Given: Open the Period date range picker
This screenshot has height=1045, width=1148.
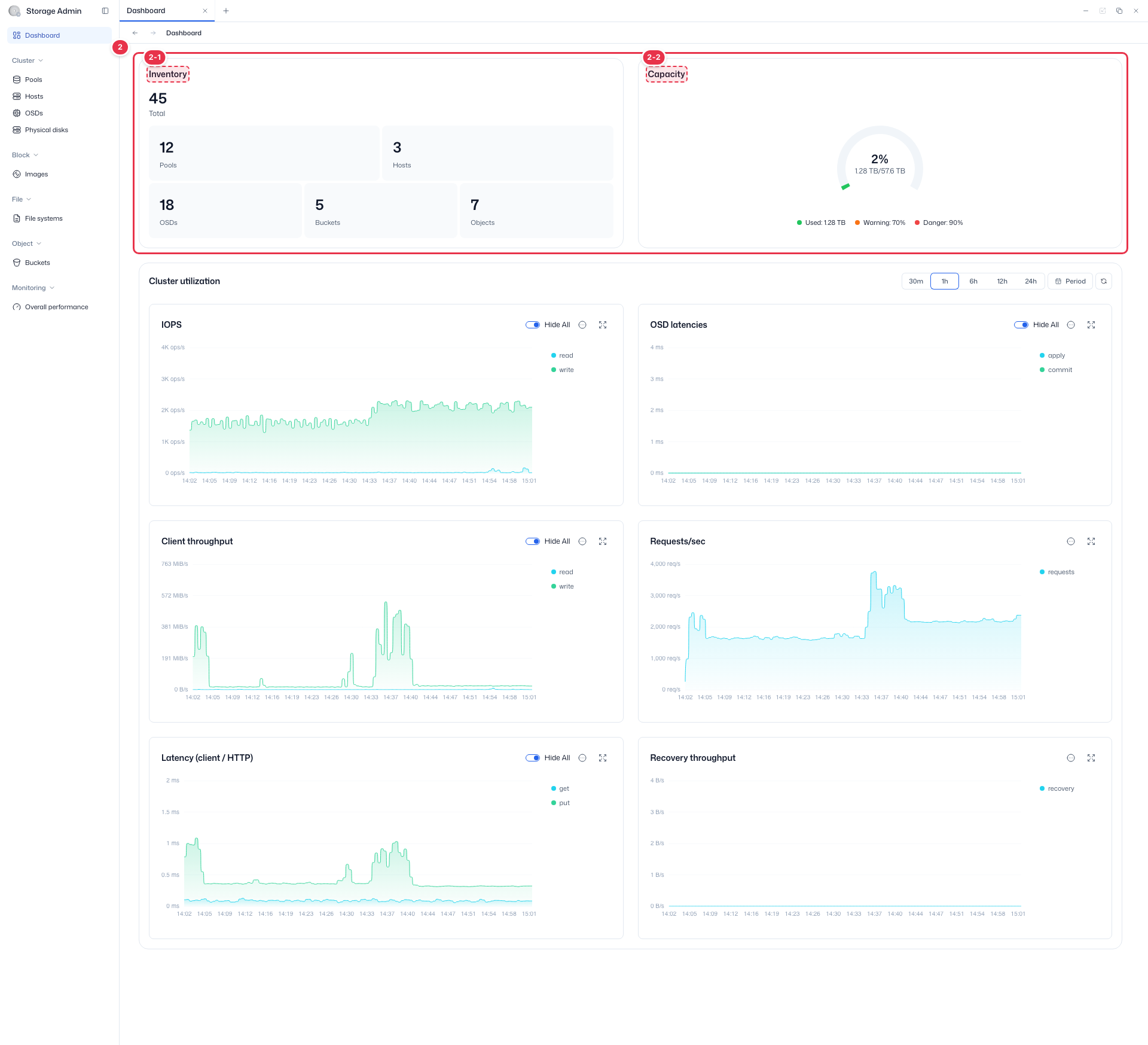Looking at the screenshot, I should [1070, 281].
